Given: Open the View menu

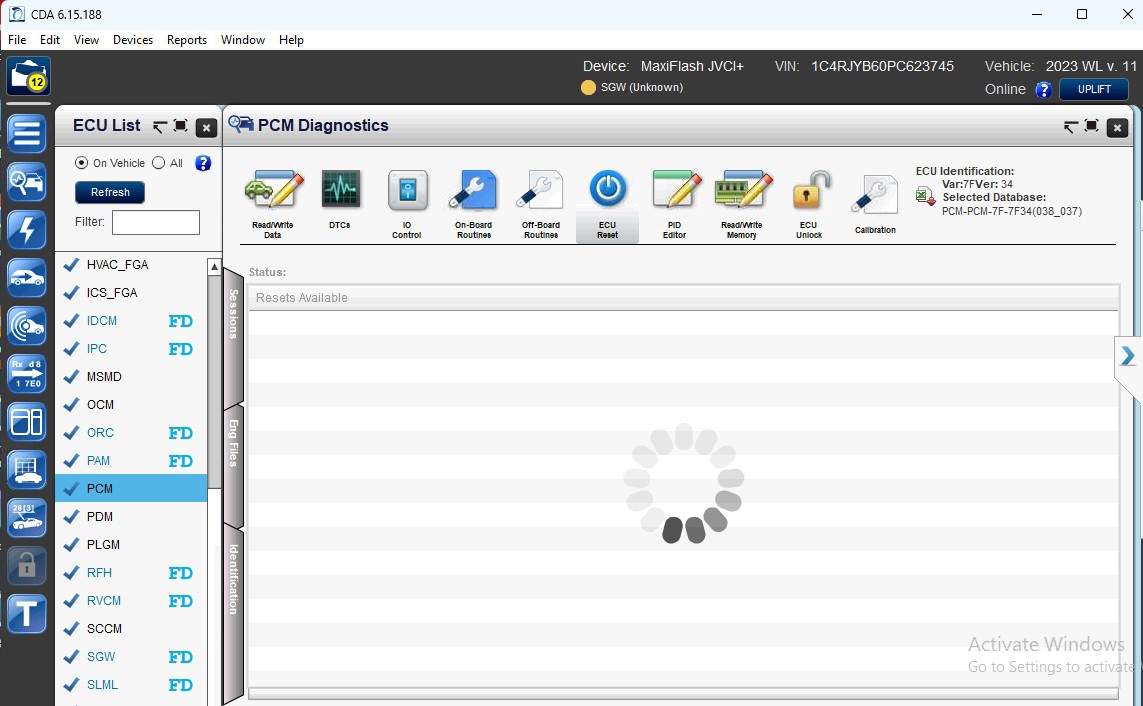Looking at the screenshot, I should click(x=86, y=40).
